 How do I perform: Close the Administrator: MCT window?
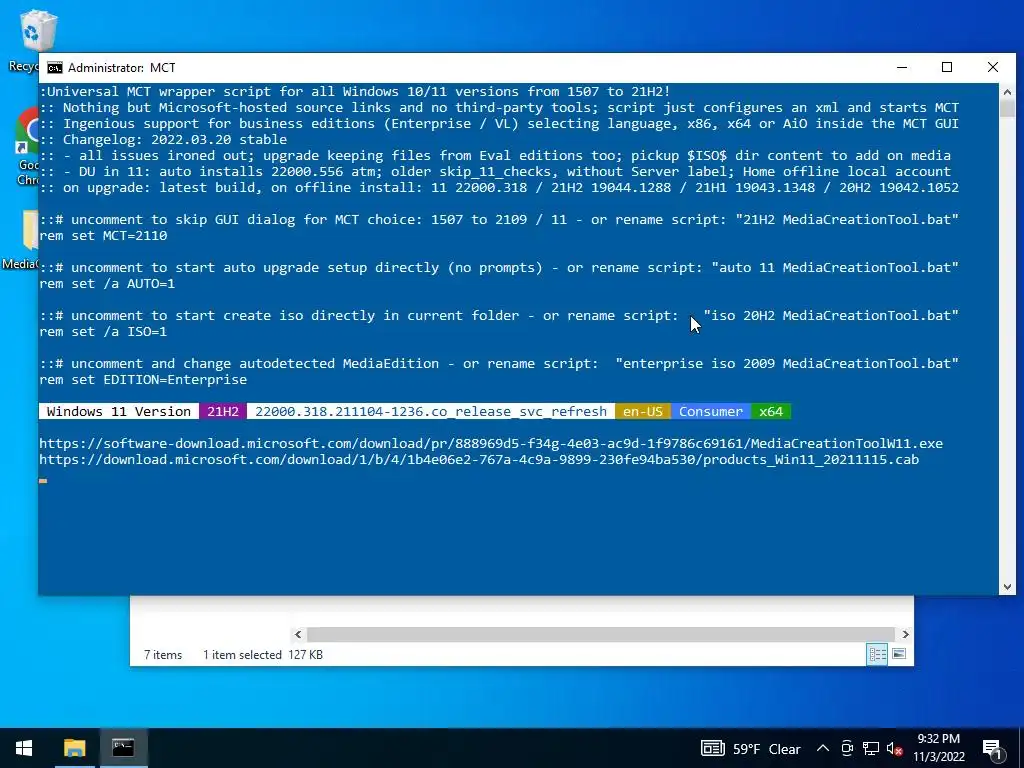[993, 67]
